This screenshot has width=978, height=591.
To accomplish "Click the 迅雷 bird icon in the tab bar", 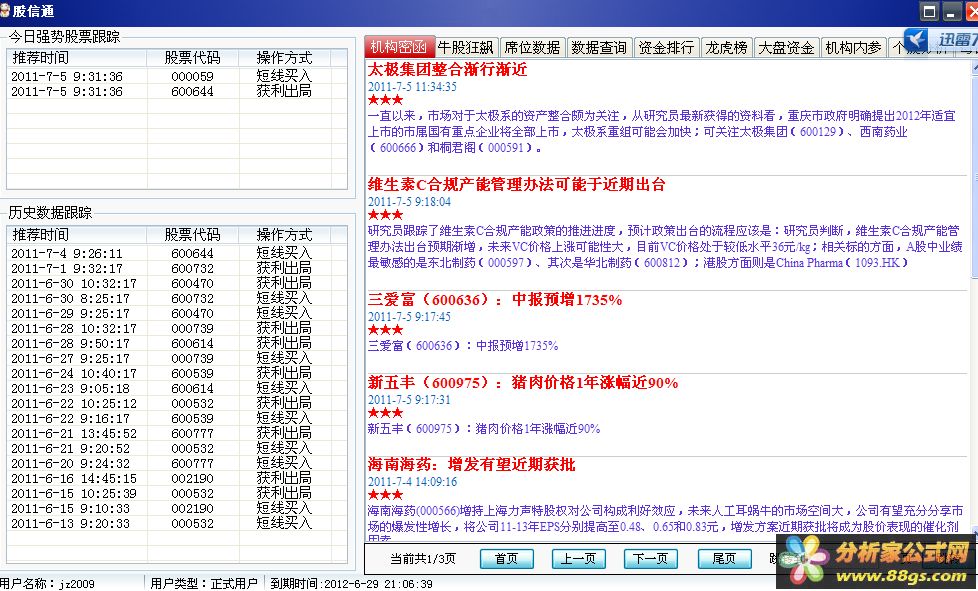I will pyautogui.click(x=915, y=40).
